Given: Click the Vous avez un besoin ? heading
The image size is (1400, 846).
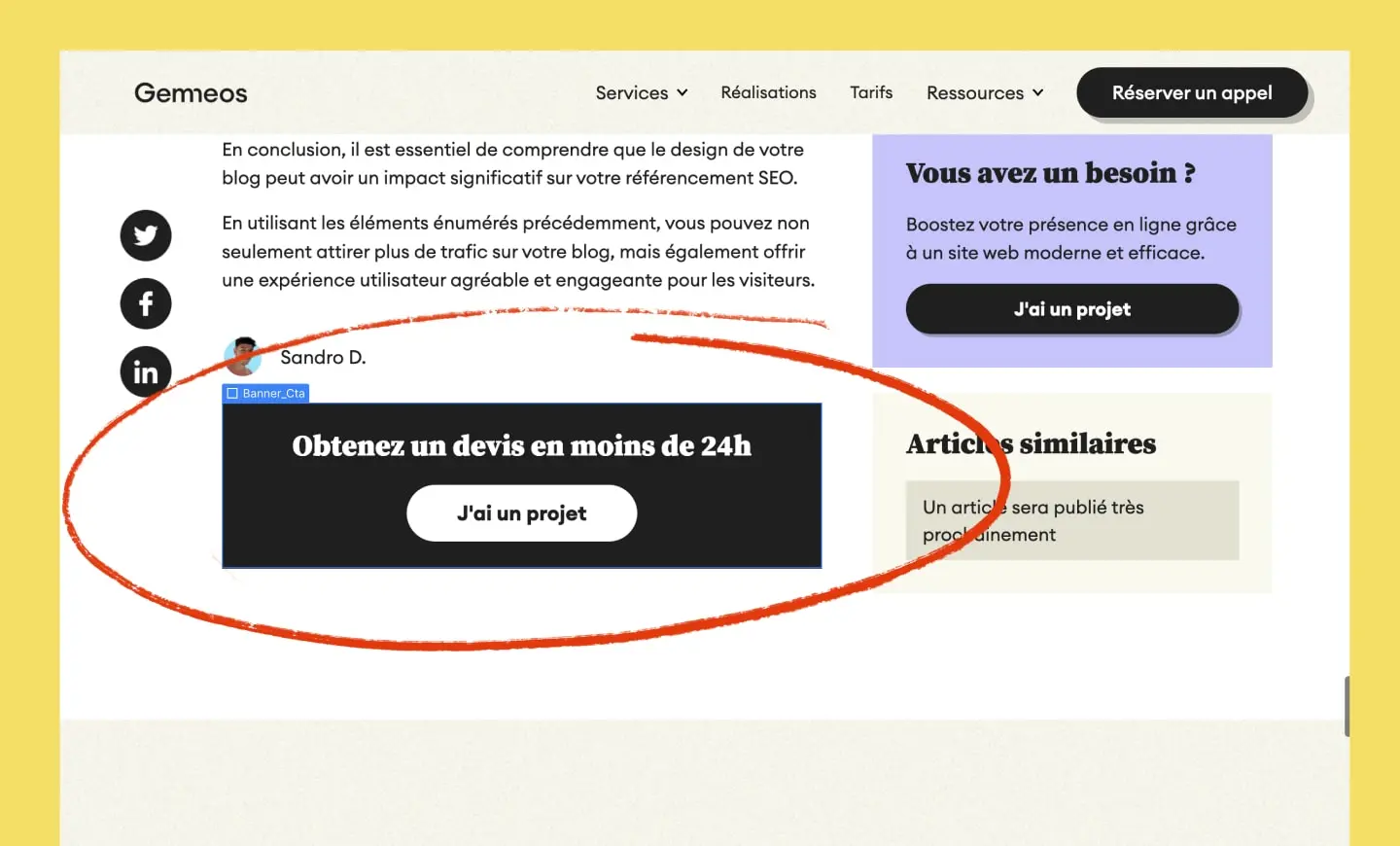Looking at the screenshot, I should coord(1050,173).
